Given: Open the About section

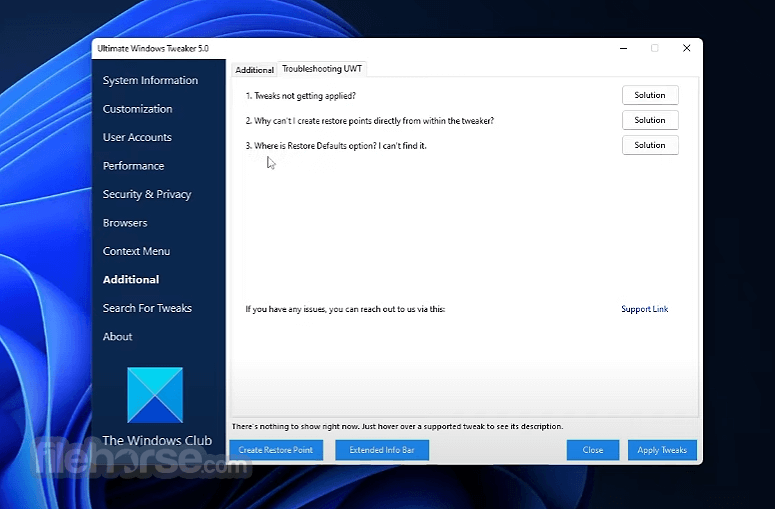Looking at the screenshot, I should tap(118, 337).
